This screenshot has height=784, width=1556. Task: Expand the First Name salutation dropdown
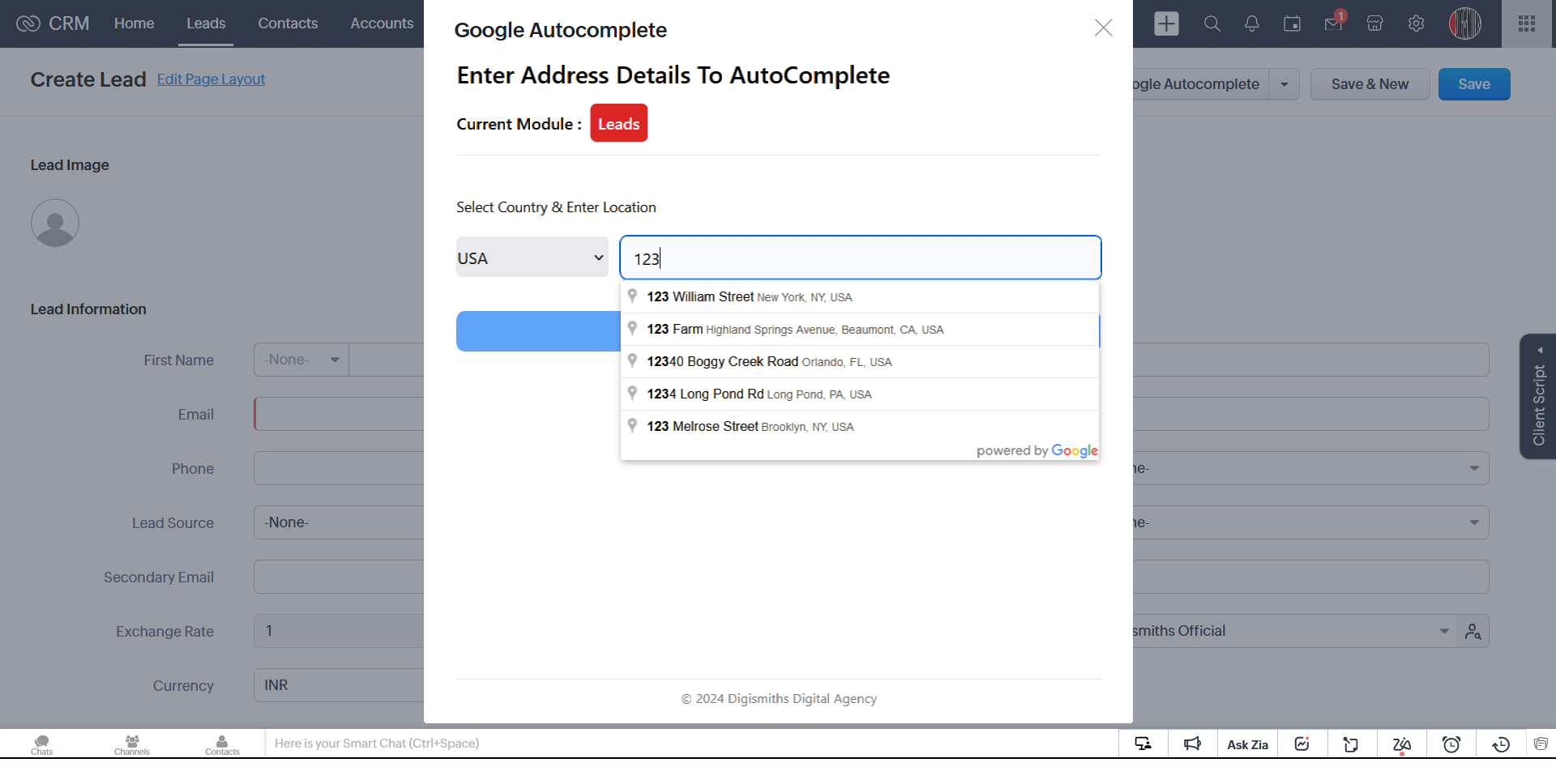coord(301,360)
